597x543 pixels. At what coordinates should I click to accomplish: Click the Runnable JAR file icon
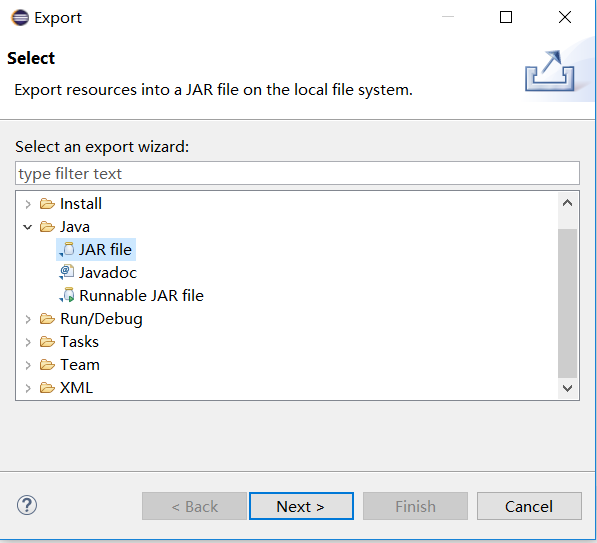tap(67, 295)
